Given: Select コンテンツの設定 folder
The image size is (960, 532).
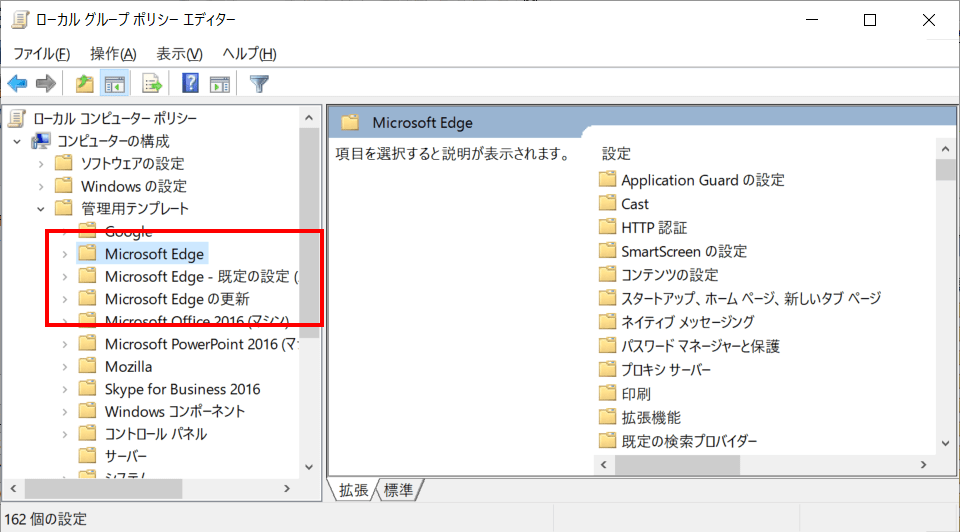Looking at the screenshot, I should (x=669, y=275).
